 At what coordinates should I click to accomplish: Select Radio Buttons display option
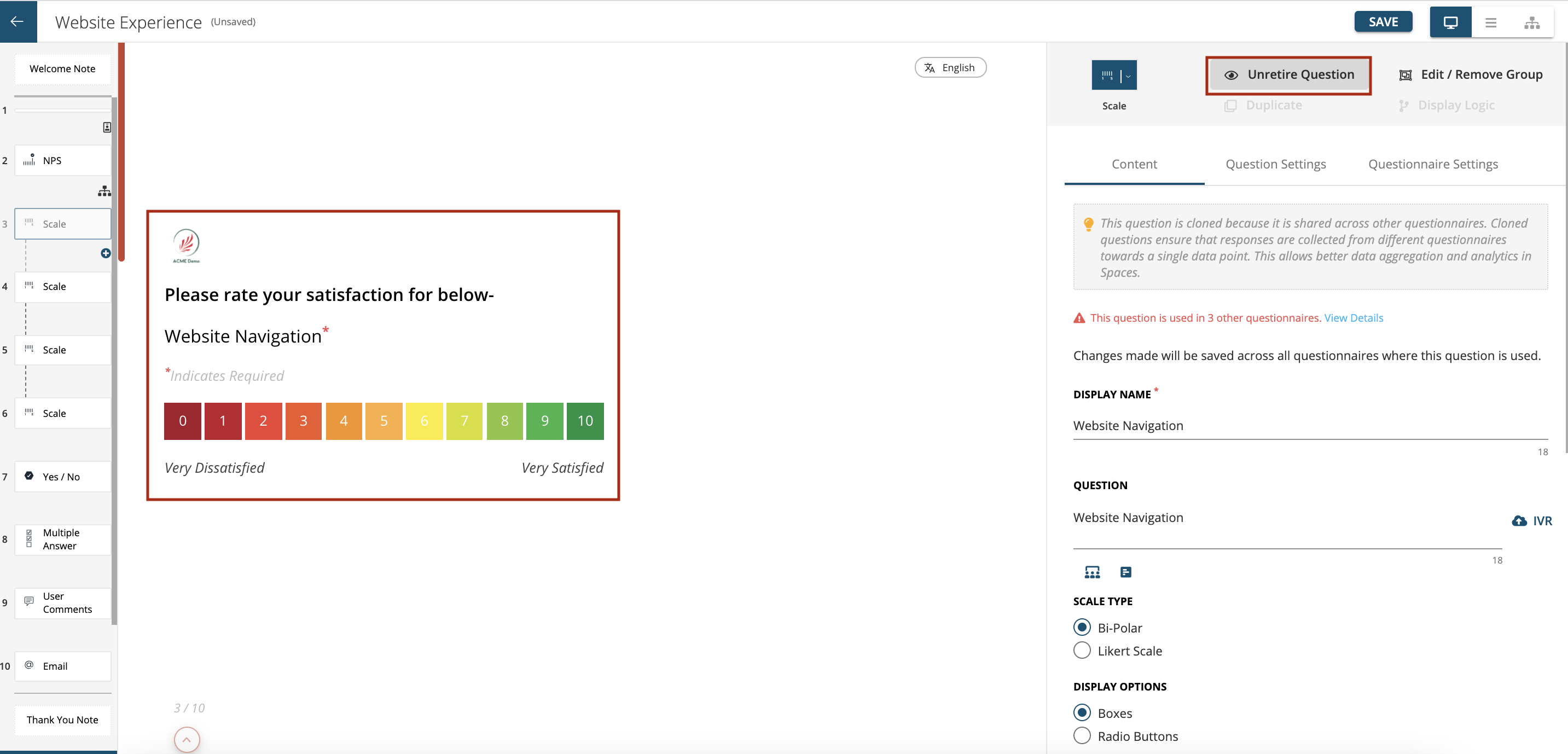click(x=1082, y=736)
